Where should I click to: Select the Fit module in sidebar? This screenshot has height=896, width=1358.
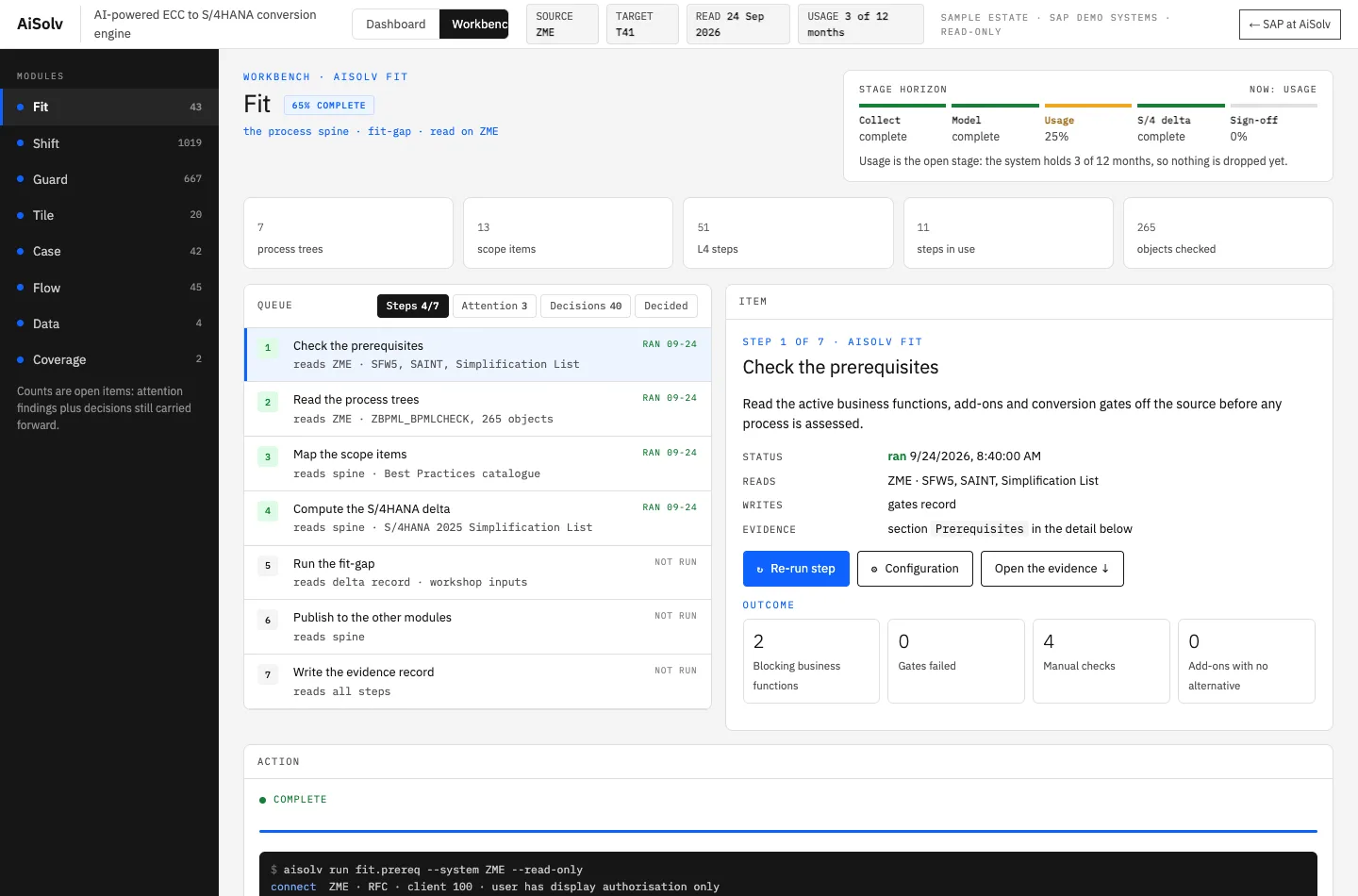[x=109, y=107]
